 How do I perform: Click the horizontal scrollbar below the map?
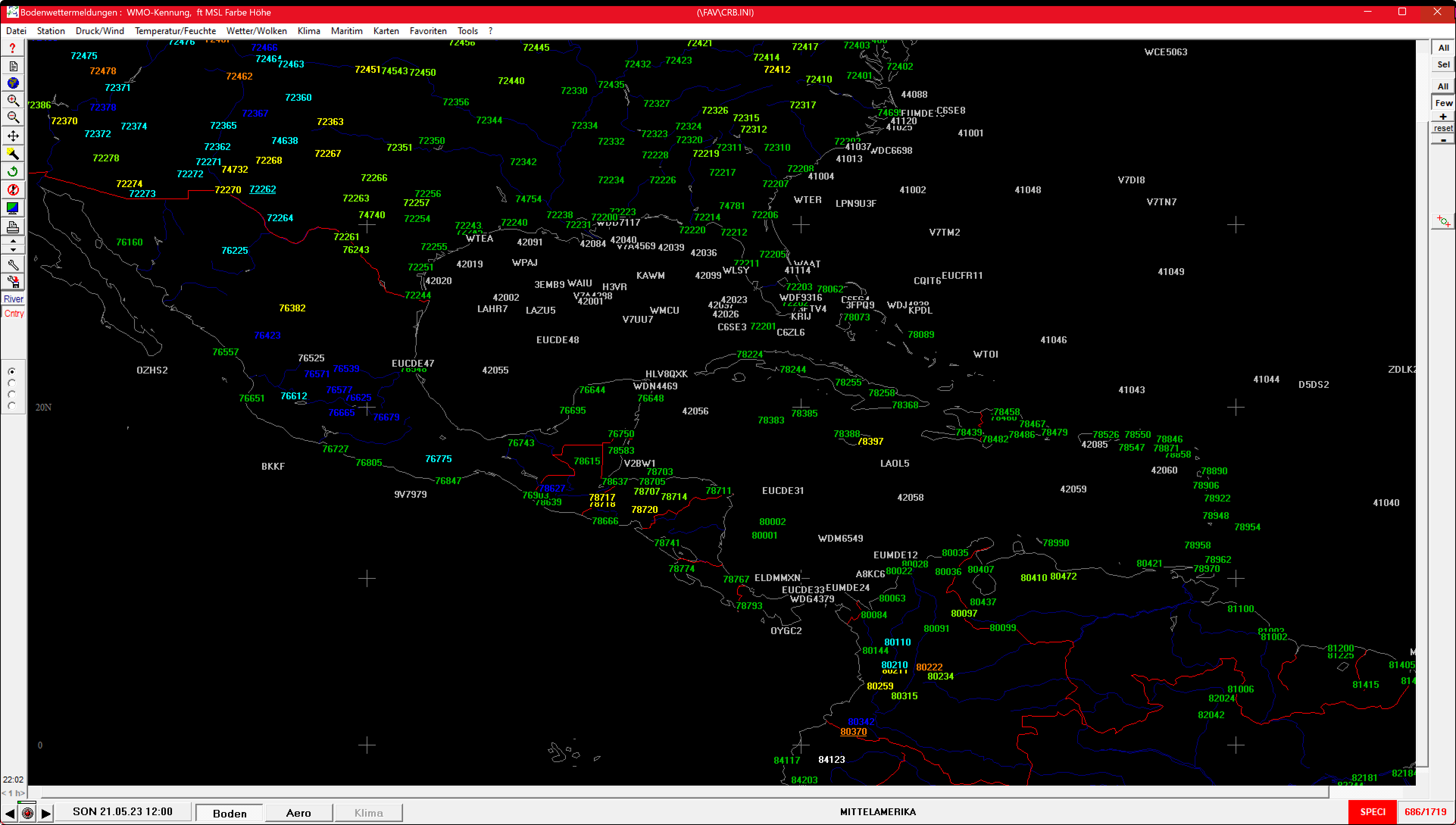tap(680, 792)
